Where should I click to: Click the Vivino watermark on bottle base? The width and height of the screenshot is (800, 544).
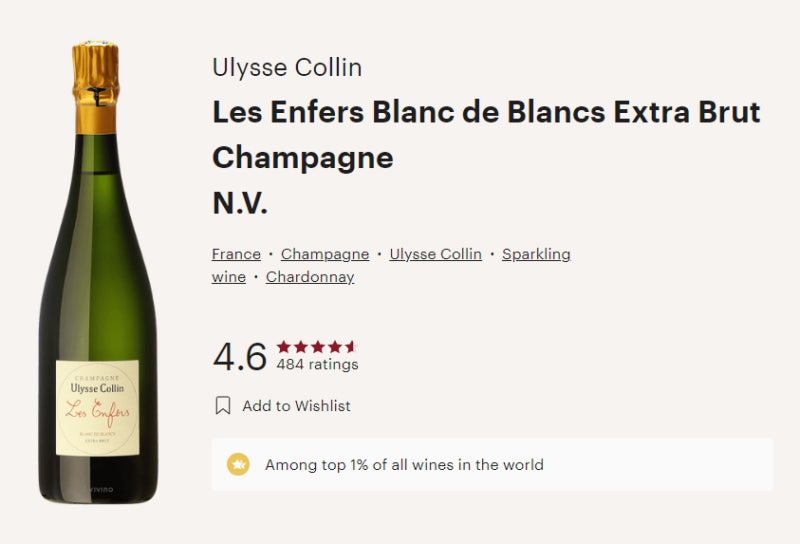(x=102, y=490)
